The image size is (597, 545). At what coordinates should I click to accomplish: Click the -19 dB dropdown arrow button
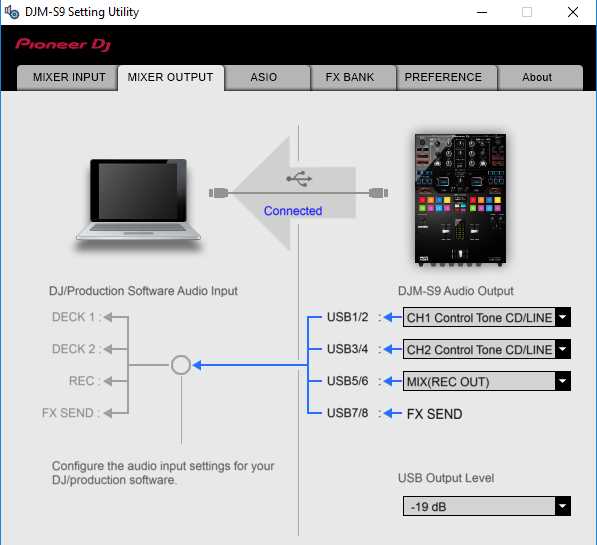point(562,506)
